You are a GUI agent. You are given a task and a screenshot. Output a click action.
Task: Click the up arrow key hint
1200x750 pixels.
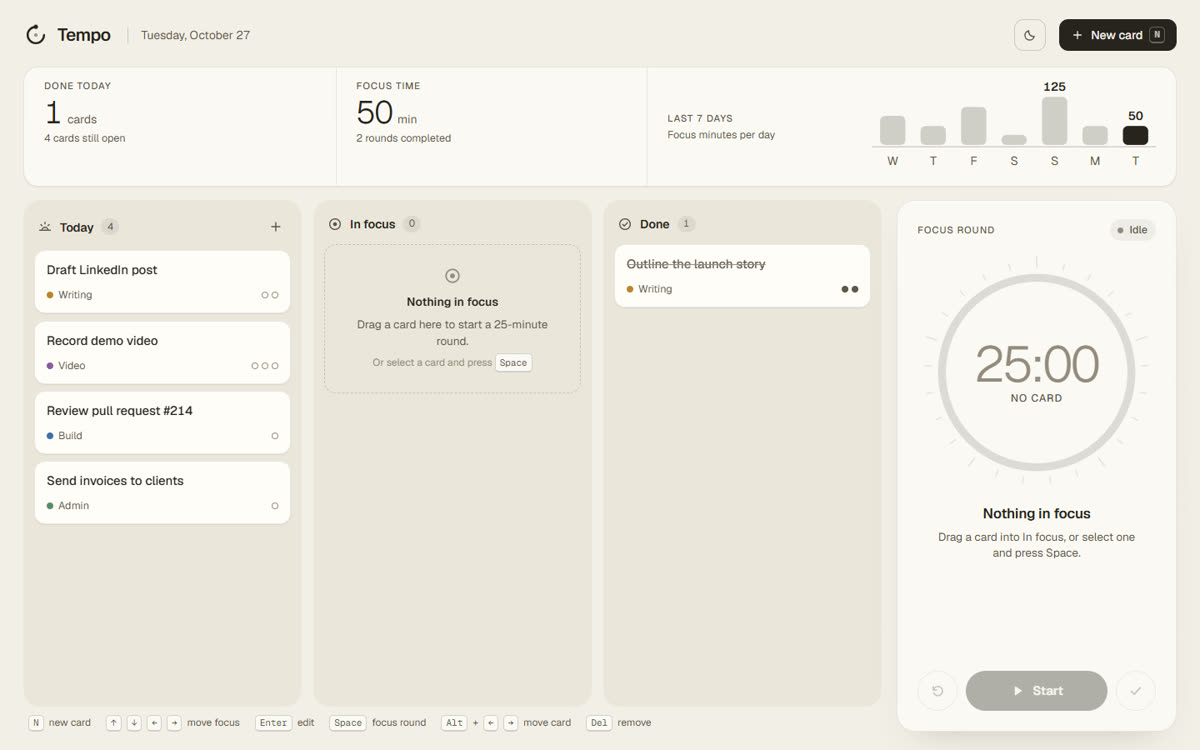pyautogui.click(x=113, y=723)
